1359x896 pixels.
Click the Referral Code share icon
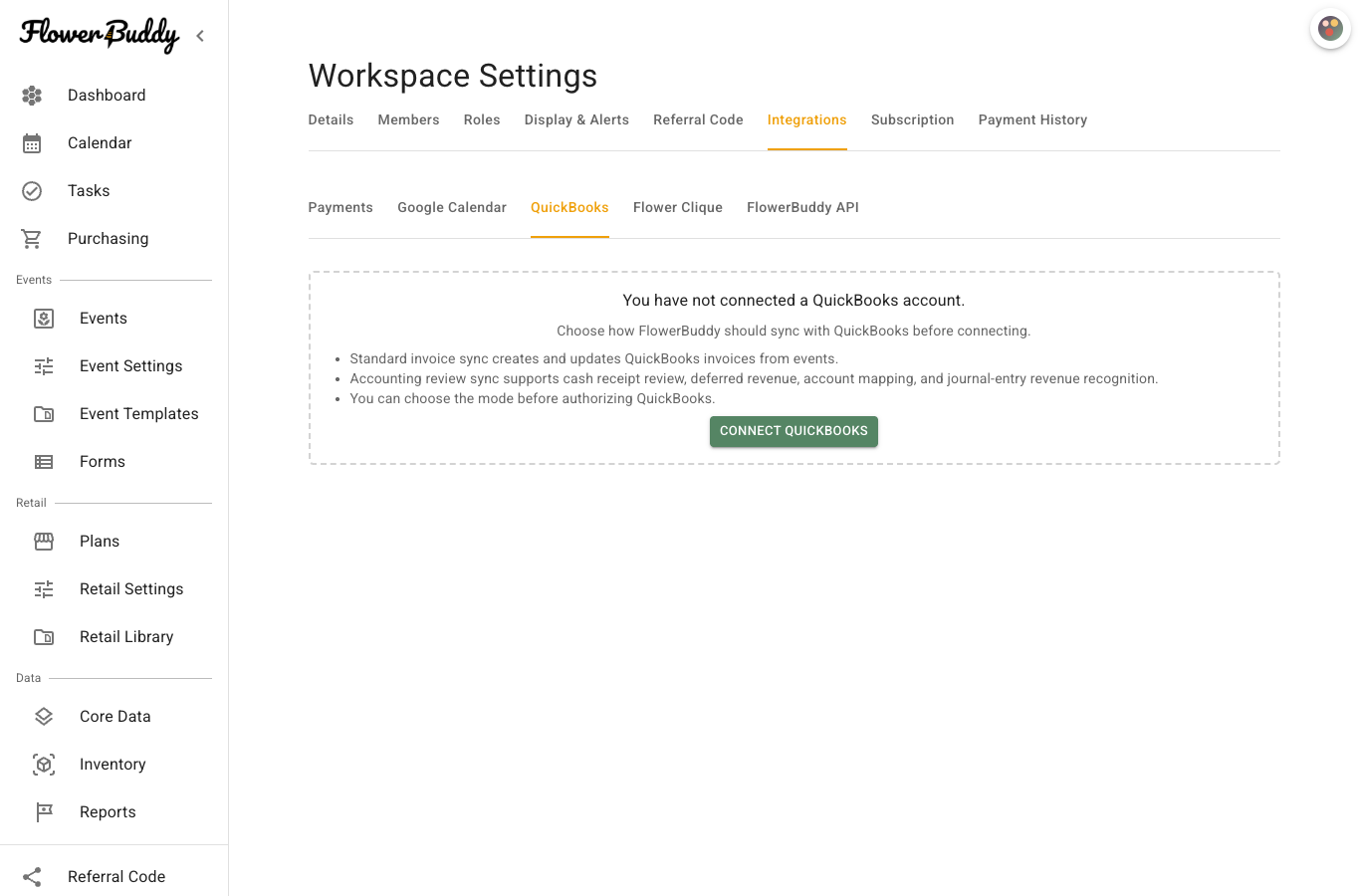[32, 877]
